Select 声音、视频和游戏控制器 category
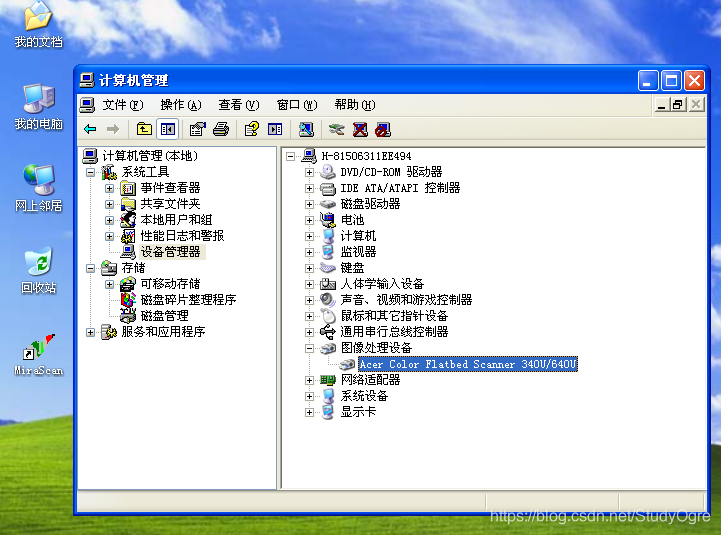Image resolution: width=721 pixels, height=535 pixels. 406,299
